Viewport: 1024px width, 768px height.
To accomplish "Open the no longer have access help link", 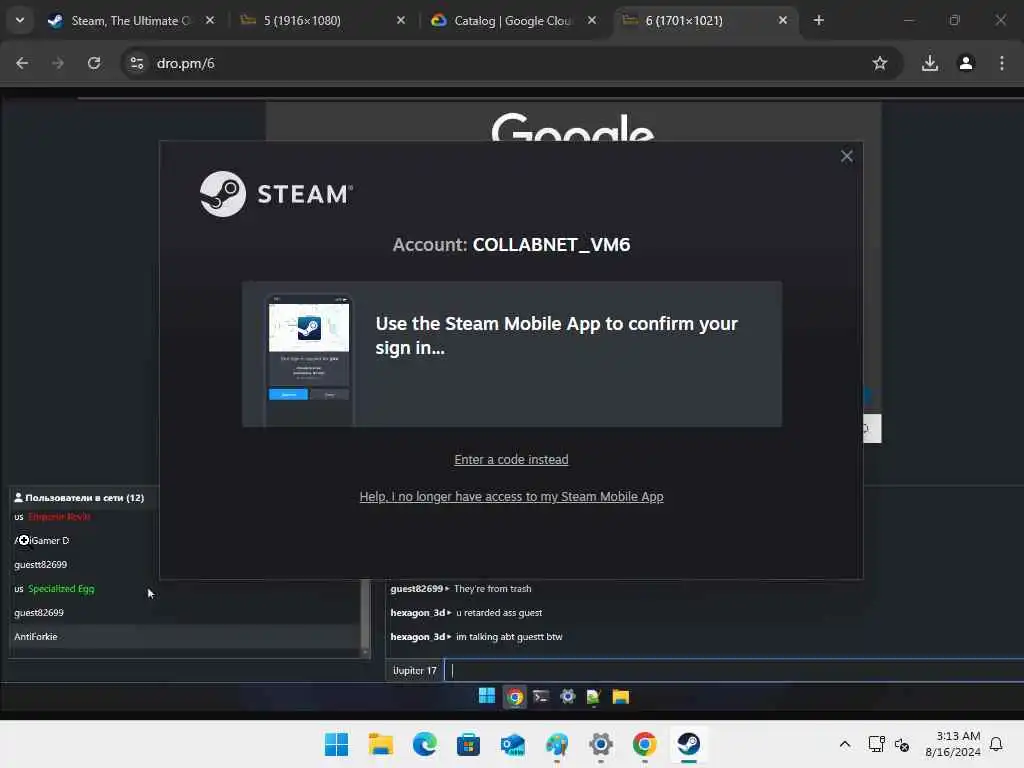I will pos(511,497).
